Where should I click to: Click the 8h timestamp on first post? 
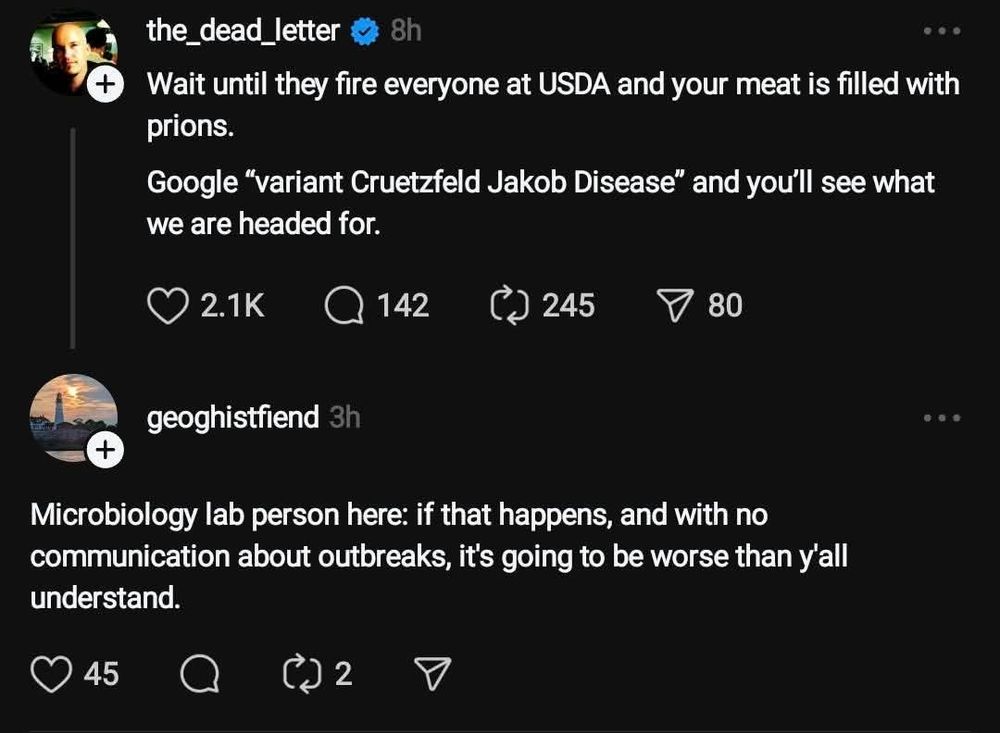pyautogui.click(x=405, y=32)
